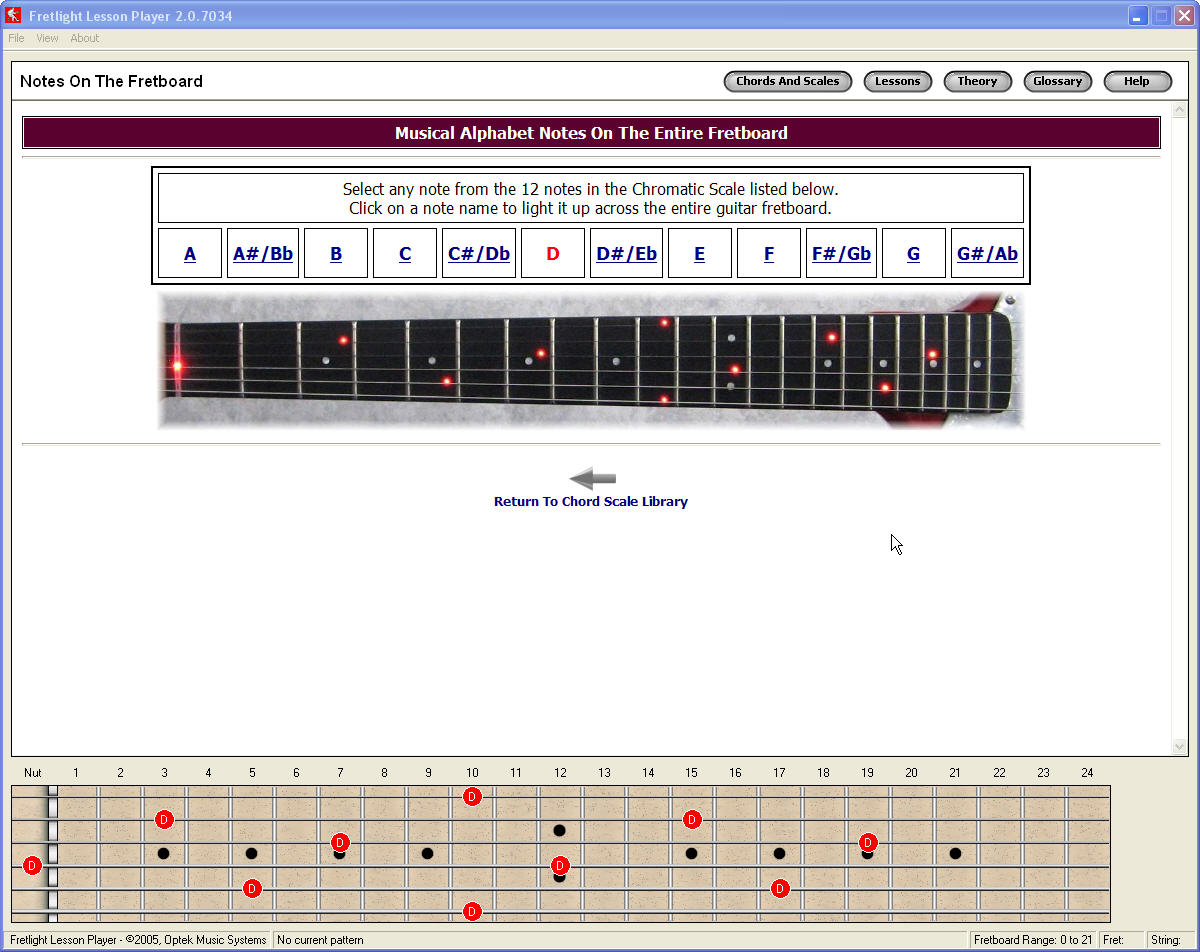The image size is (1200, 952).
Task: Click the fret number 1 label
Action: (x=76, y=772)
